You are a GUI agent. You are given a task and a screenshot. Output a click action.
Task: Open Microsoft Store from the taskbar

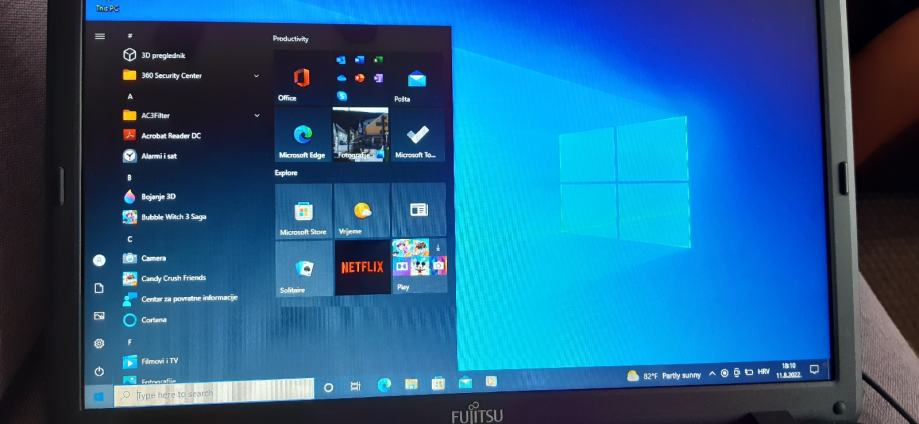438,384
